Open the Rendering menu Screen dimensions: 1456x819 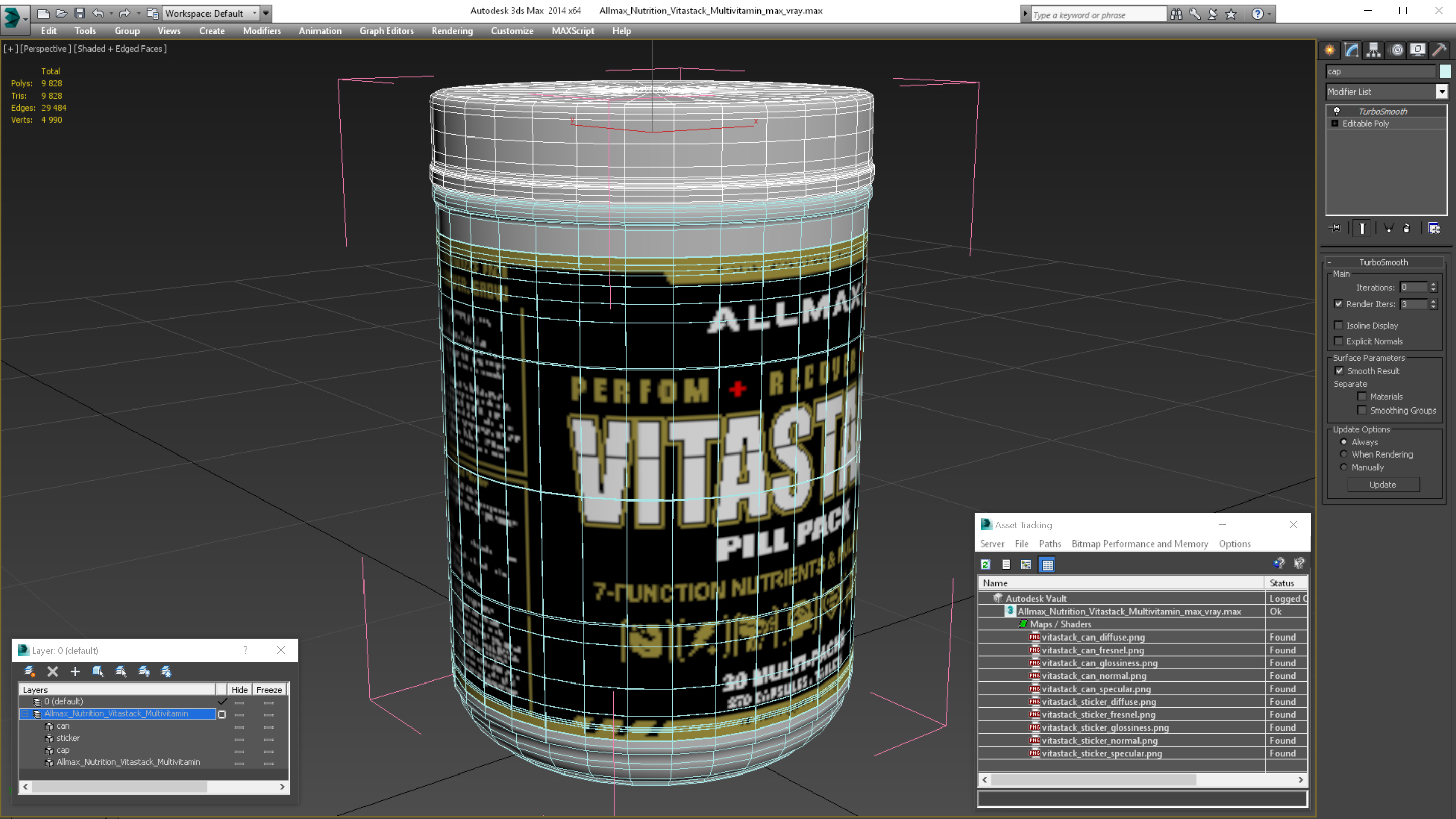[x=452, y=31]
